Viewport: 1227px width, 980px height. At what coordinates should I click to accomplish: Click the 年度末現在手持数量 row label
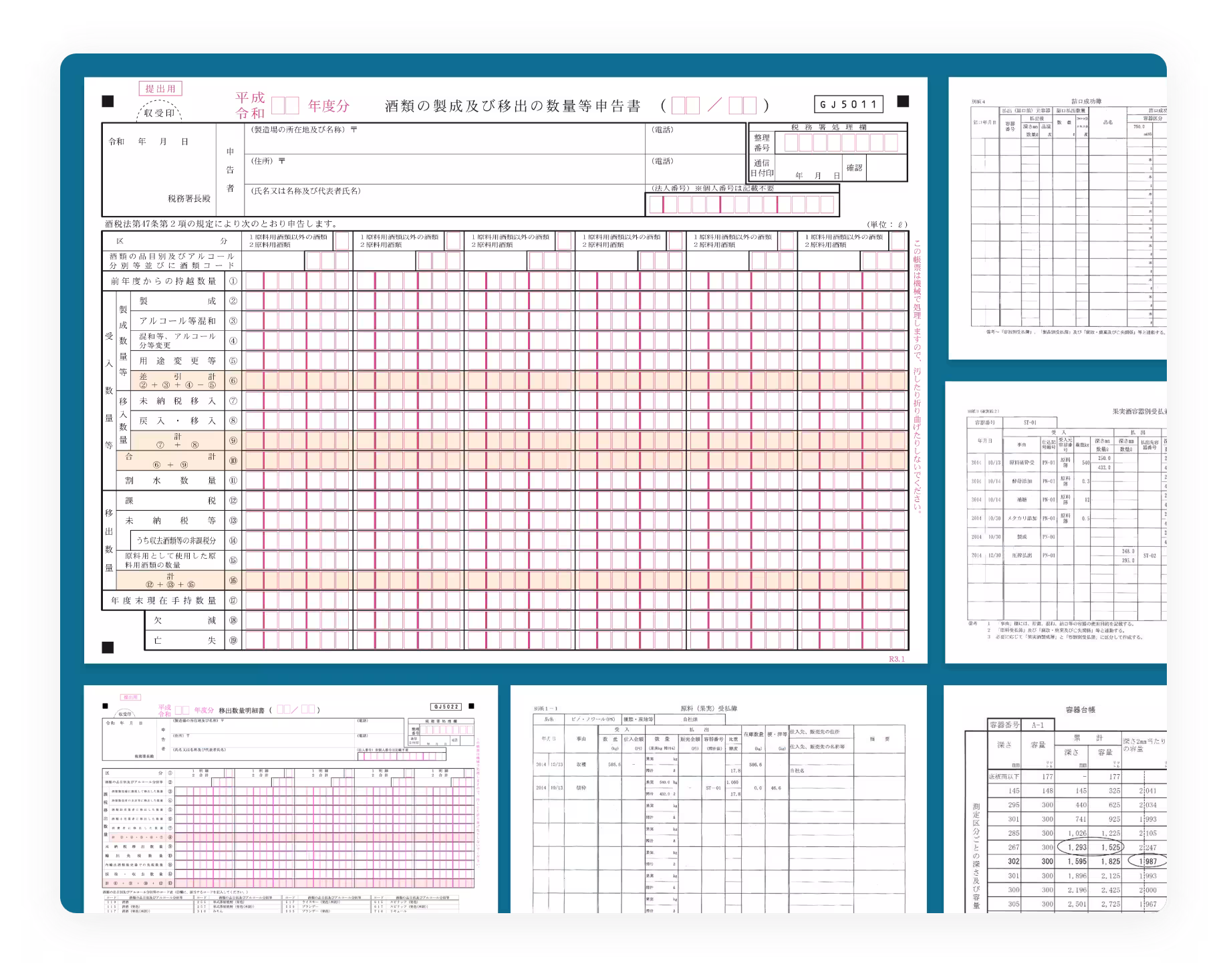(x=164, y=600)
